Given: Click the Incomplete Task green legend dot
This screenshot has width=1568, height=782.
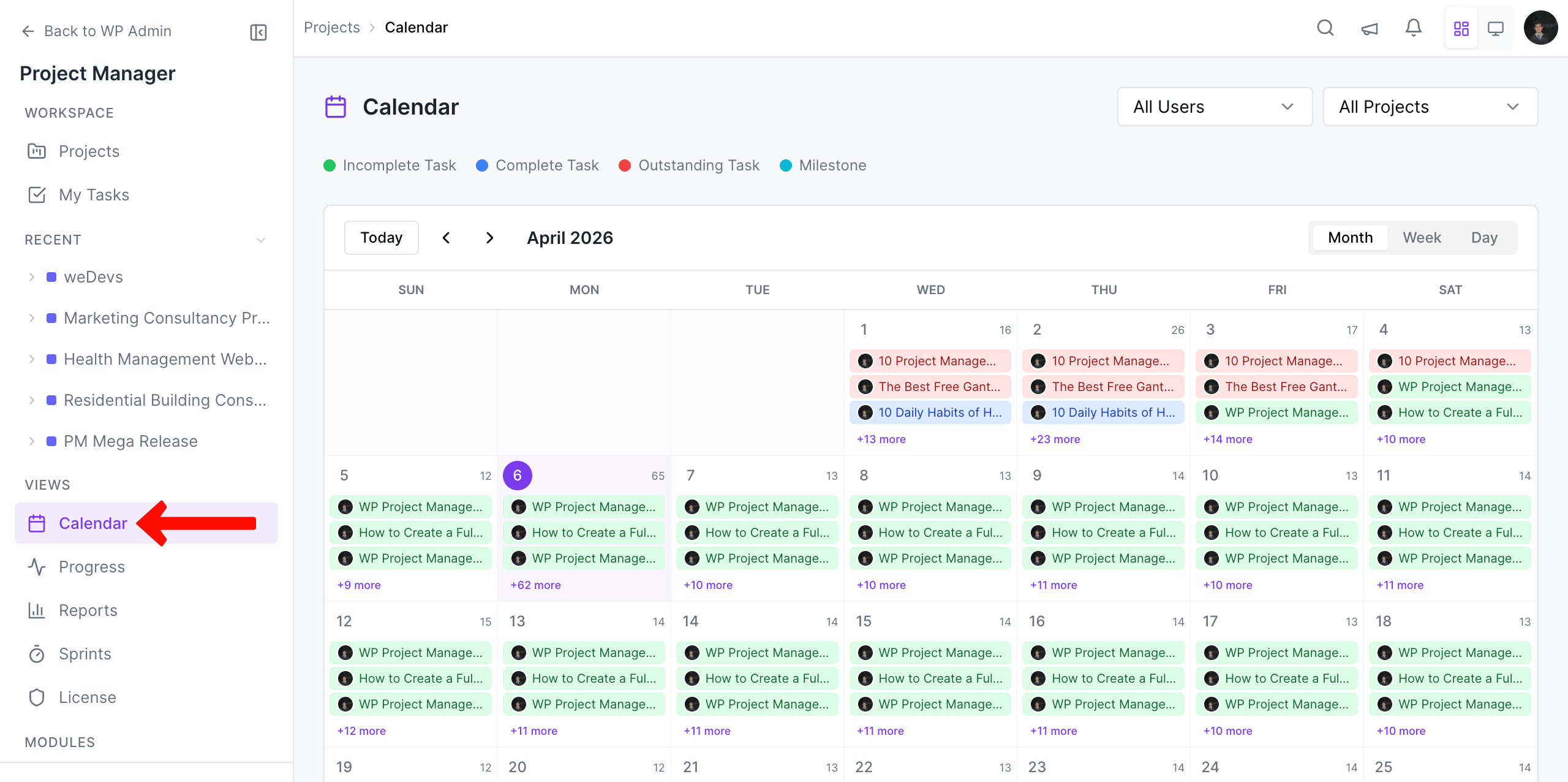Looking at the screenshot, I should tap(330, 165).
